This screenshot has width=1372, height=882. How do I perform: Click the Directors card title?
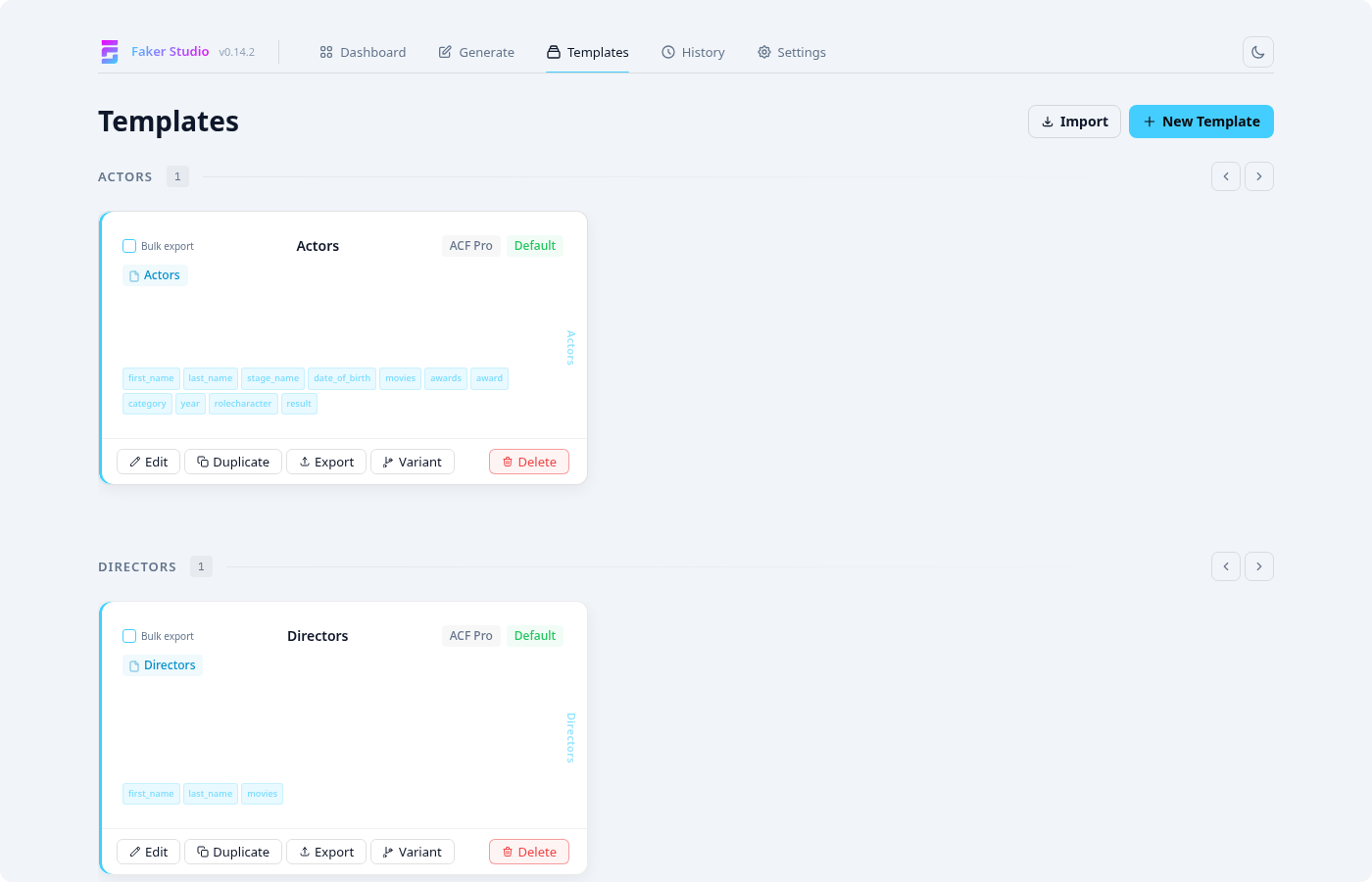(318, 636)
